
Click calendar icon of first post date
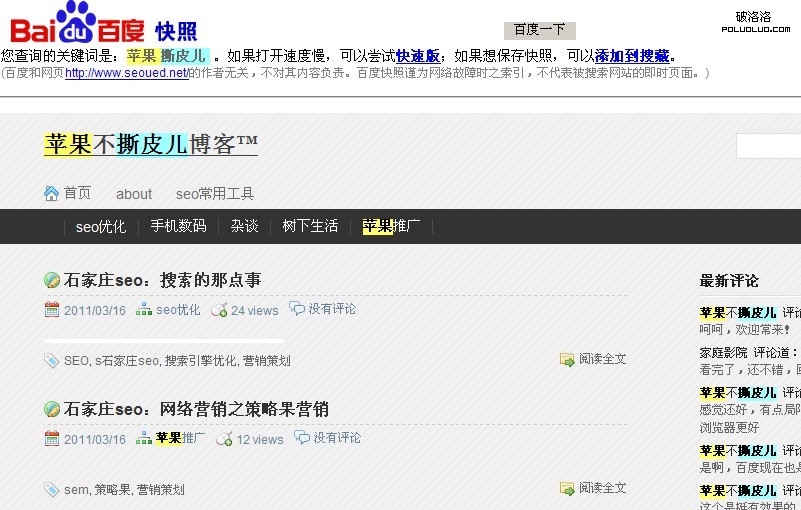52,310
